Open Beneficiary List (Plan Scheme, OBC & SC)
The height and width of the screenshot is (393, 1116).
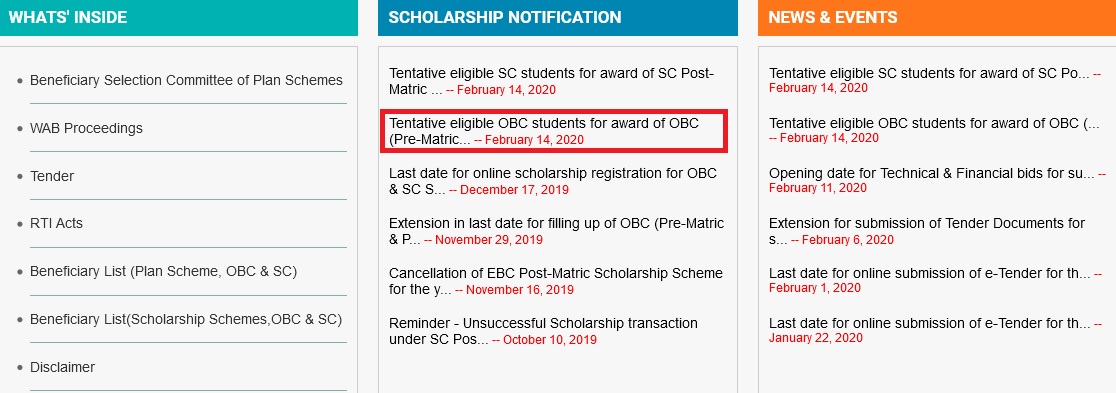point(164,271)
